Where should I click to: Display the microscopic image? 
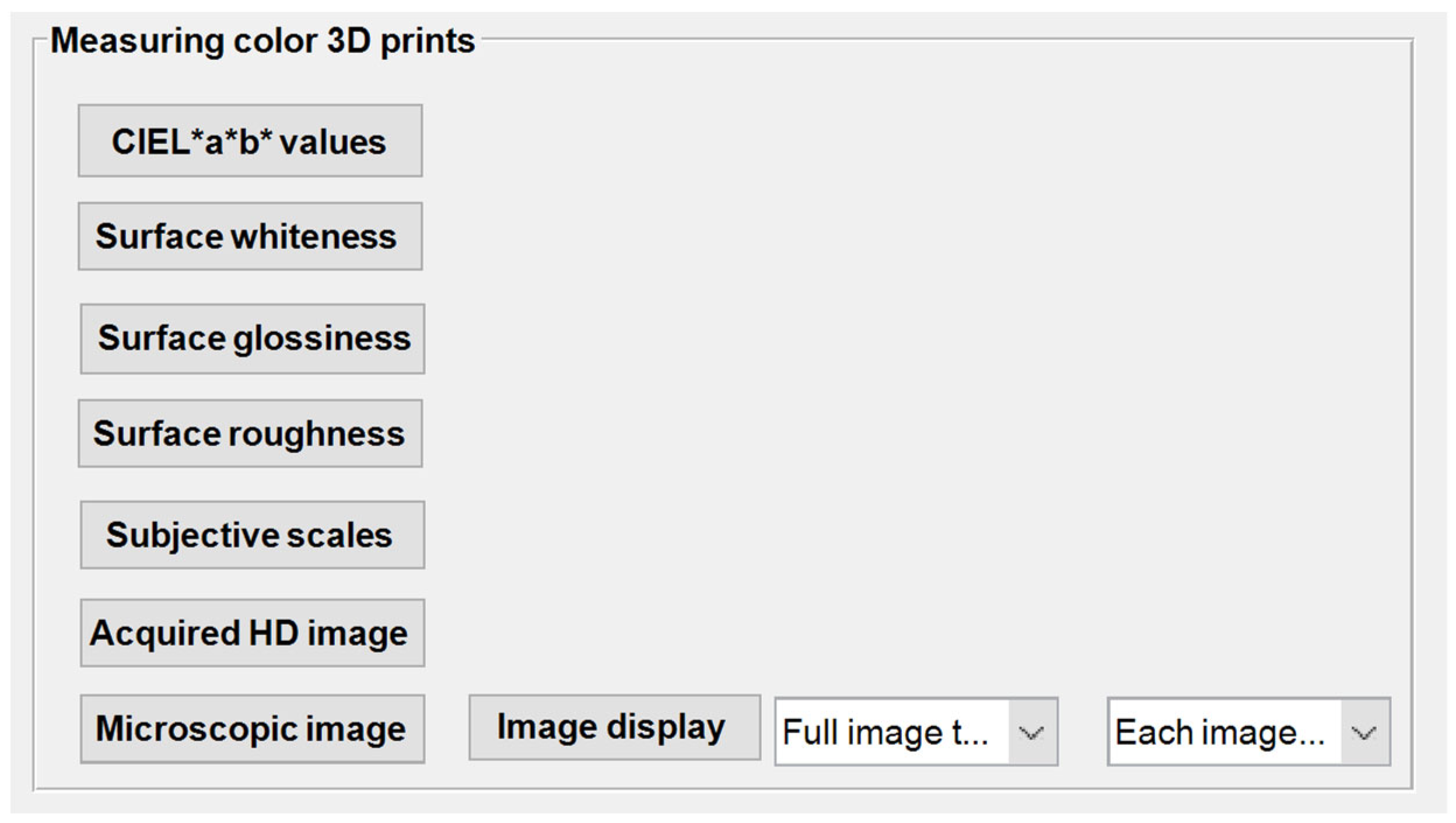(253, 729)
